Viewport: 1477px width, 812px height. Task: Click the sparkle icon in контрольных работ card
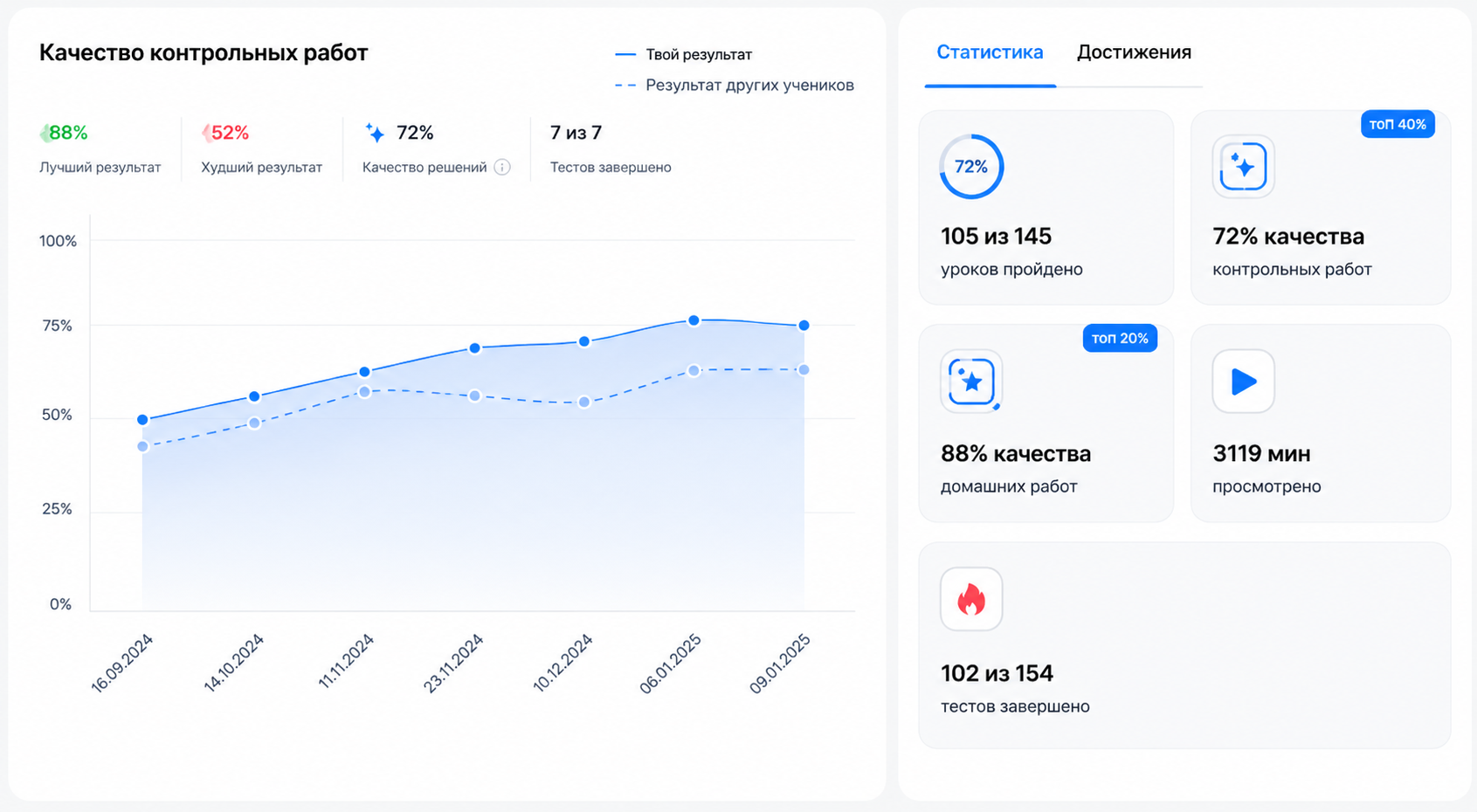[1243, 166]
